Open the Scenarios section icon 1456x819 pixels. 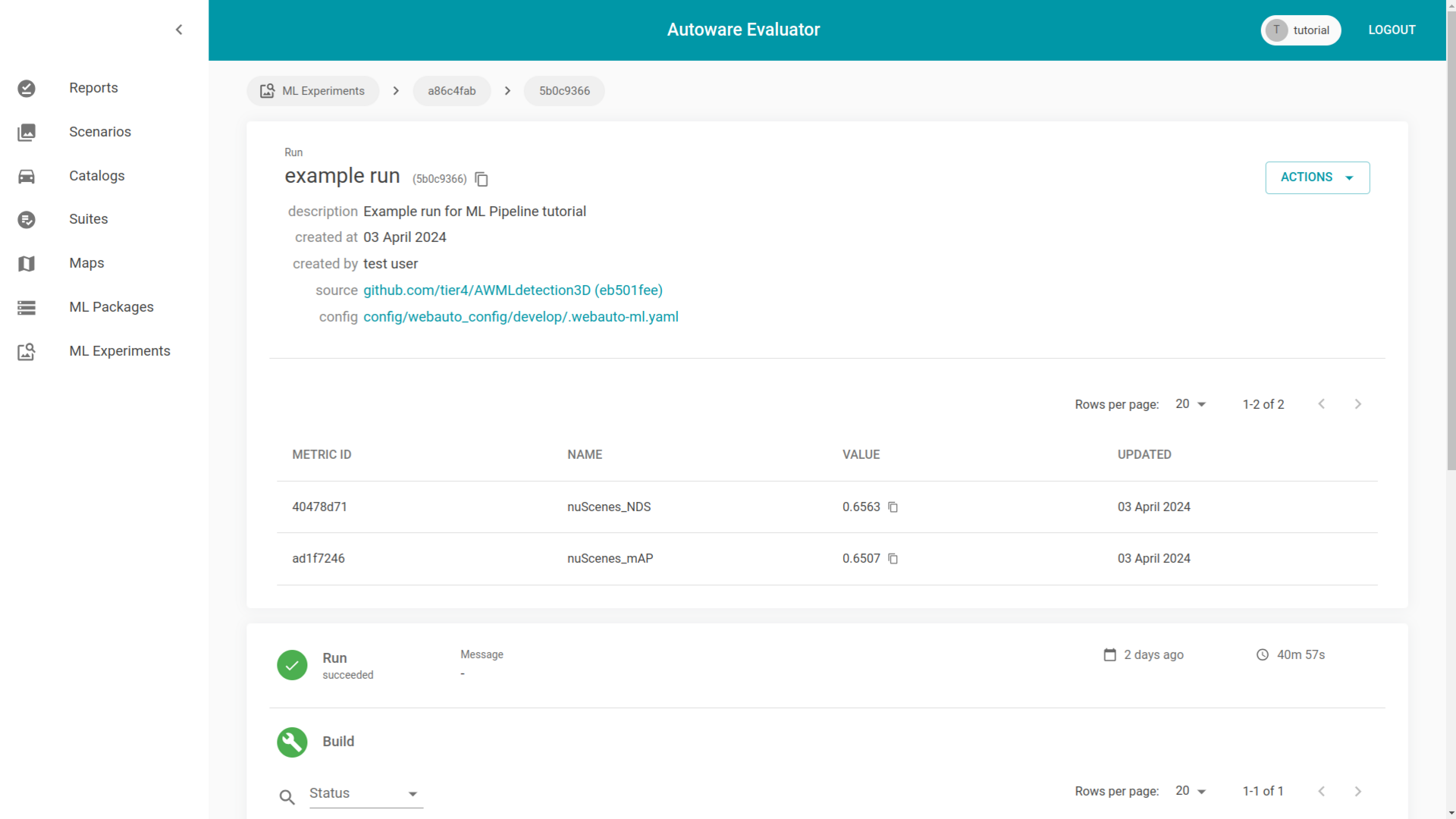27,132
